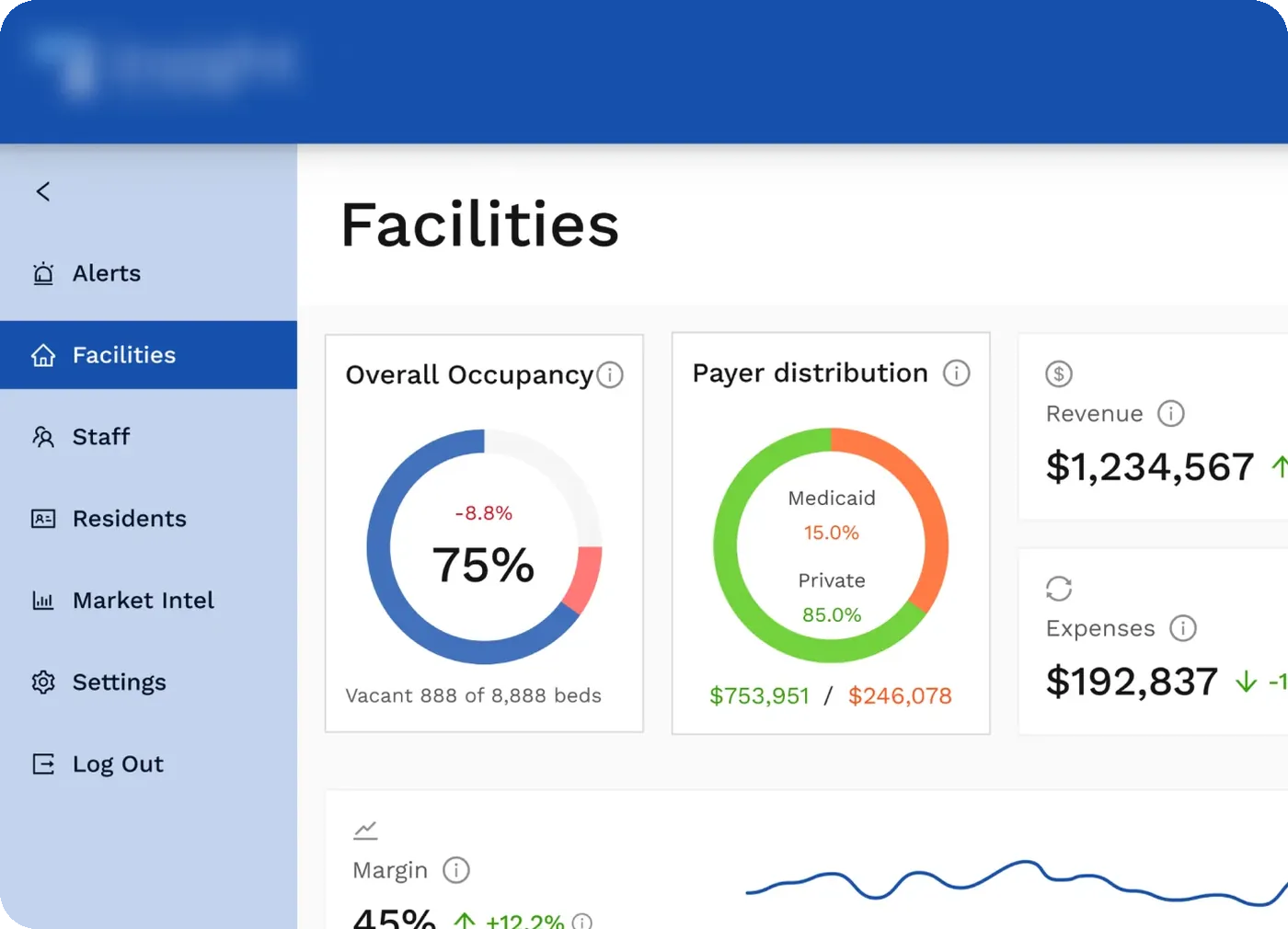Screen dimensions: 1288x929
Task: Click the Margin trend line chart
Action: coord(1017,883)
